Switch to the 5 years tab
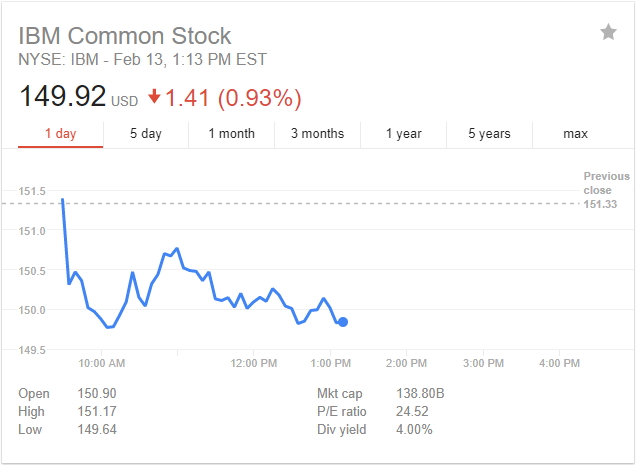 coord(489,133)
